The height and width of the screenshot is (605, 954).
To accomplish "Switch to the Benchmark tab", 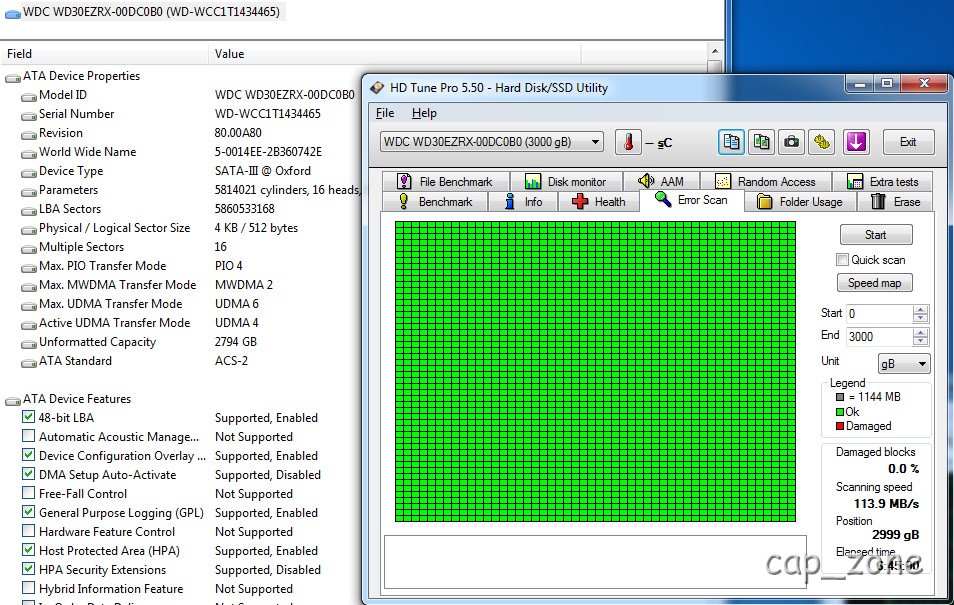I will tap(435, 201).
